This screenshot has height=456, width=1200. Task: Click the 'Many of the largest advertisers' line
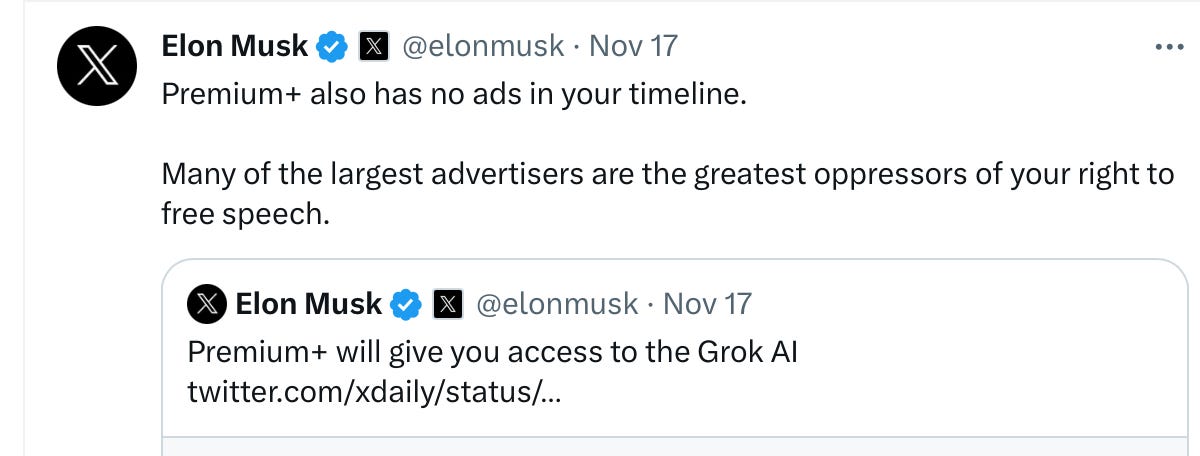point(667,175)
